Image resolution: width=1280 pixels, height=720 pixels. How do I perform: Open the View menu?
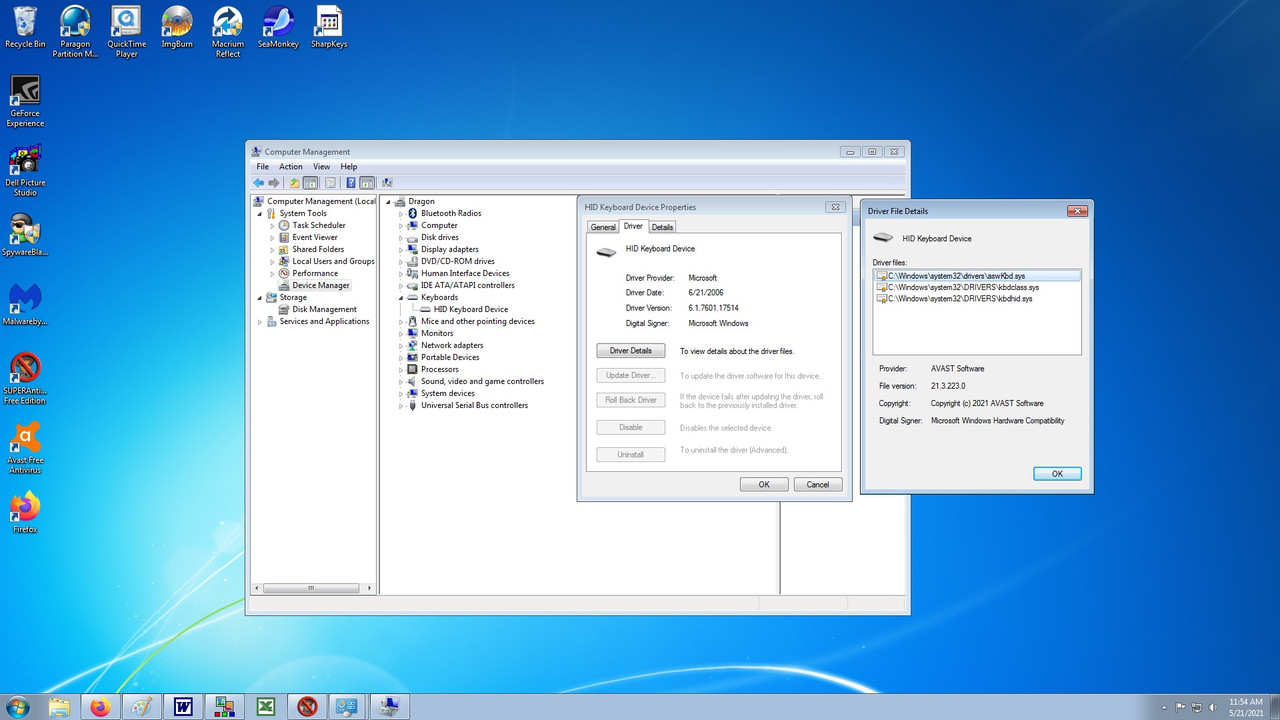point(321,167)
